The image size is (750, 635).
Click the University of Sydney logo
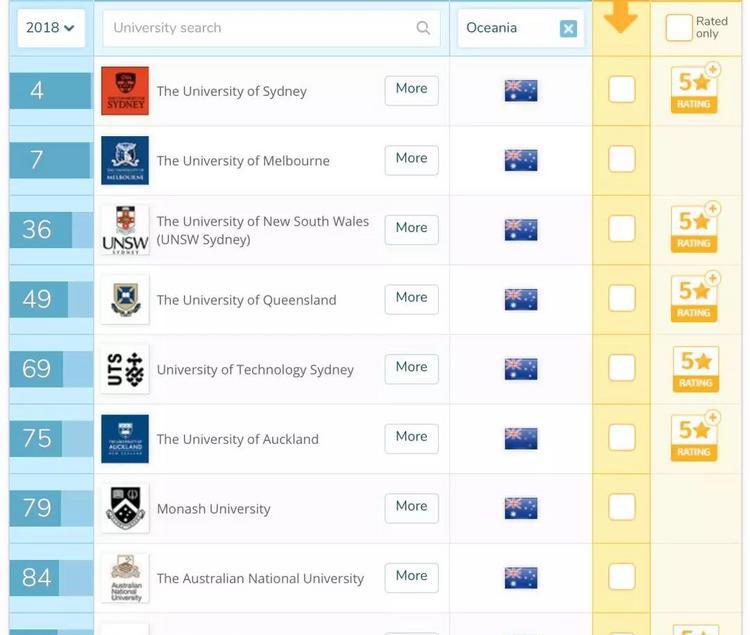pos(125,91)
